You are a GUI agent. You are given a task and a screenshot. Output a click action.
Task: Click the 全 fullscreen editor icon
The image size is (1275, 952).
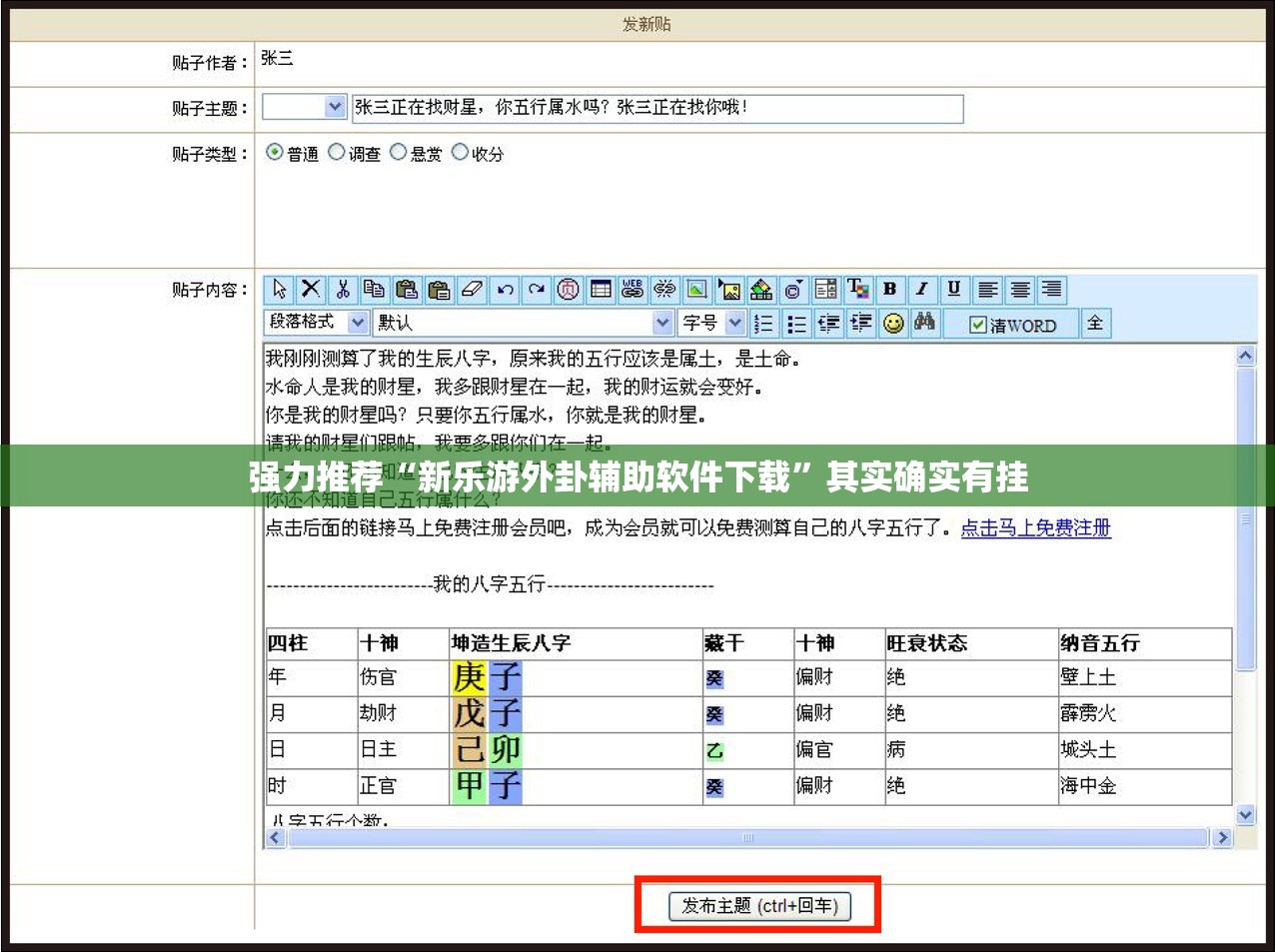[1095, 323]
